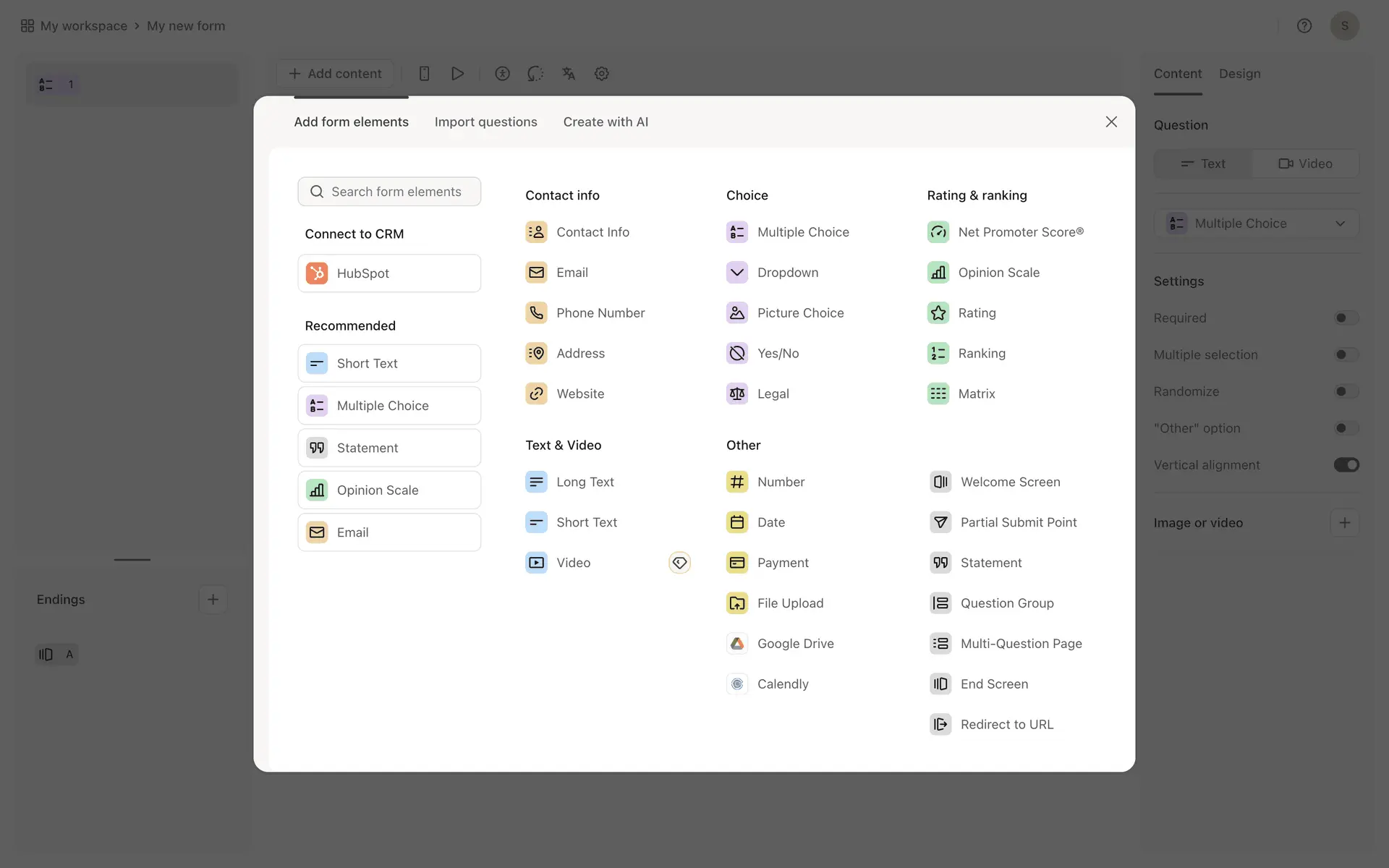This screenshot has height=868, width=1389.
Task: Click the Calendly element icon
Action: click(737, 684)
